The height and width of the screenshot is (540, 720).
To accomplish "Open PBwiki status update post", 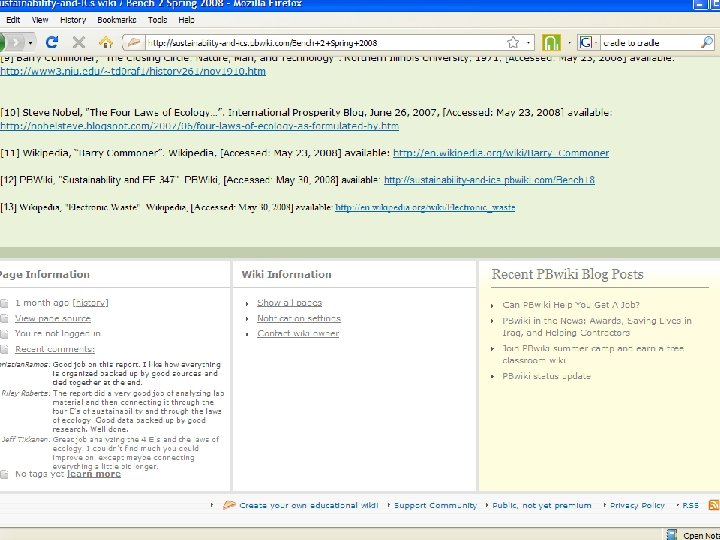I will click(x=546, y=376).
